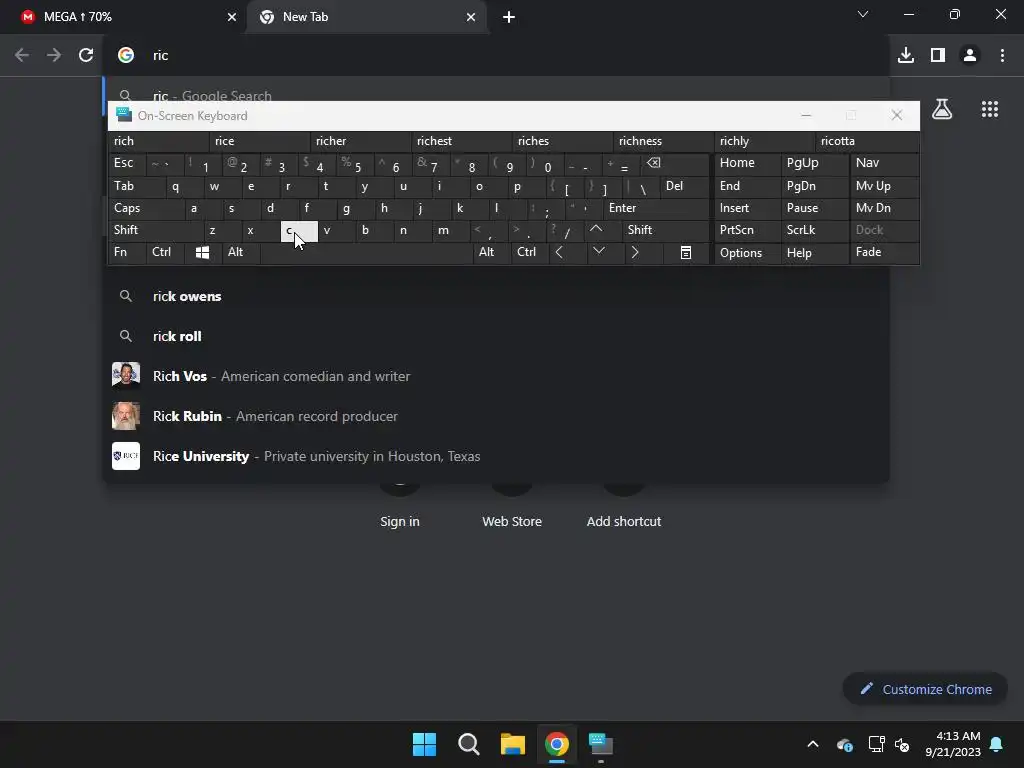1024x768 pixels.
Task: Click the new tab plus button
Action: coord(509,18)
